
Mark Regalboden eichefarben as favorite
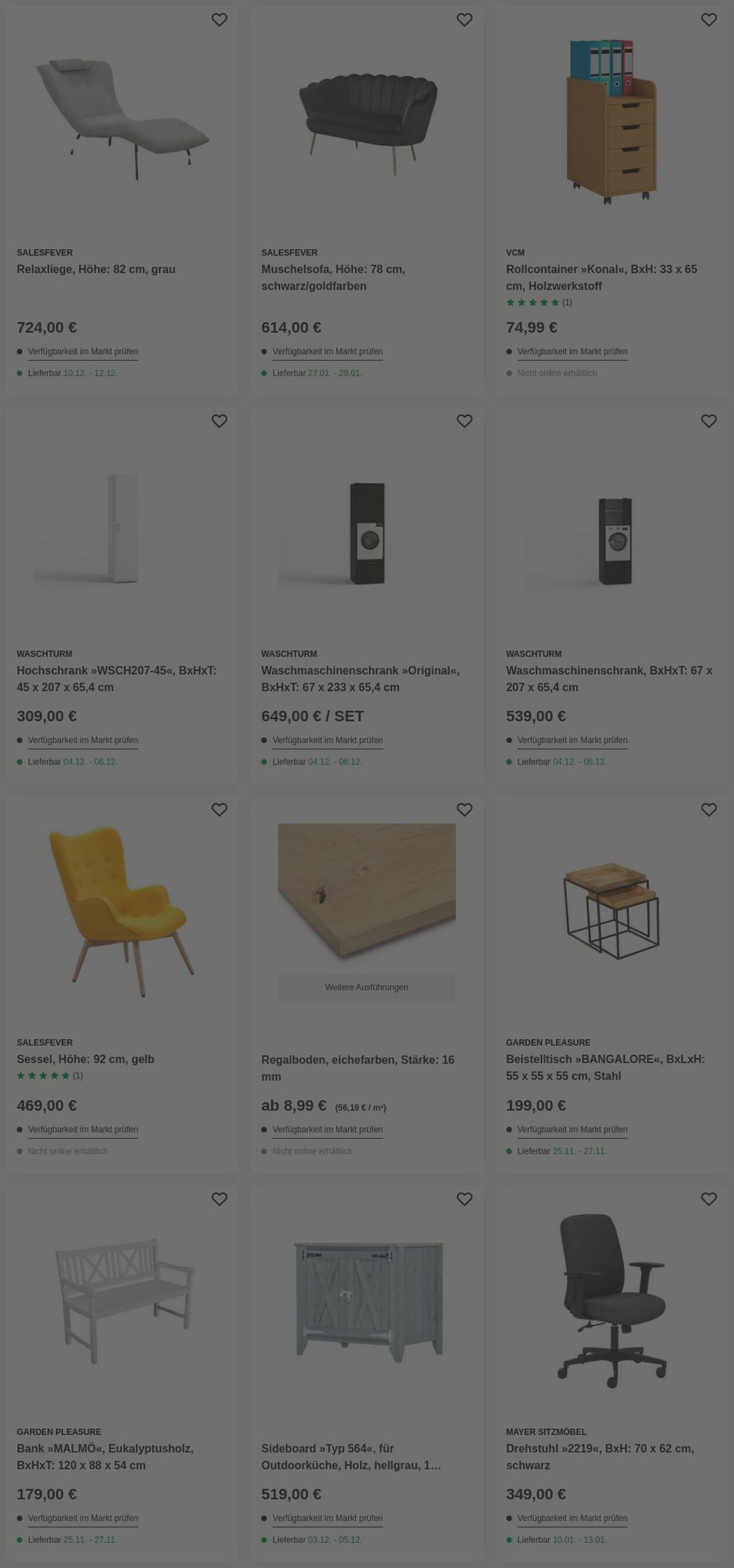point(464,810)
